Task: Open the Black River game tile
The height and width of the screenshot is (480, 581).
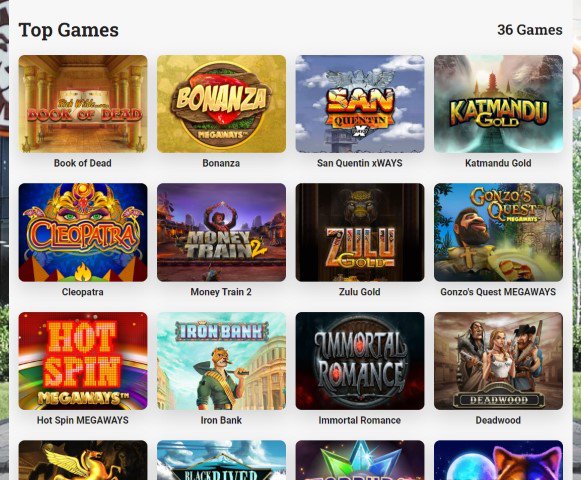Action: 222,460
